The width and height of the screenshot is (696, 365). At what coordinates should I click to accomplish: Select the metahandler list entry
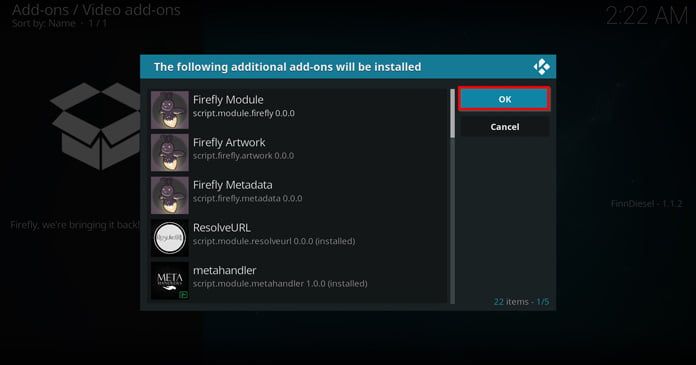tap(299, 281)
